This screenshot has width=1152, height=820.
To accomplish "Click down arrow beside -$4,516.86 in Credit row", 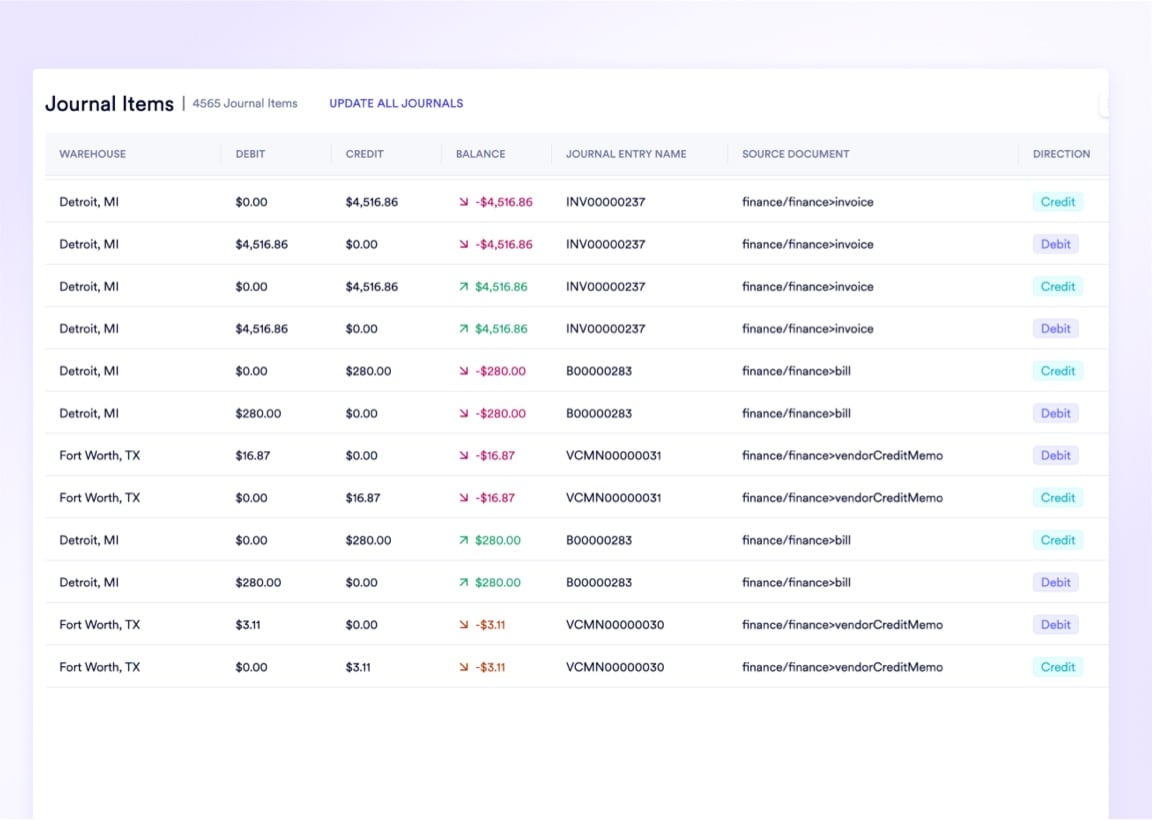I will tap(464, 202).
